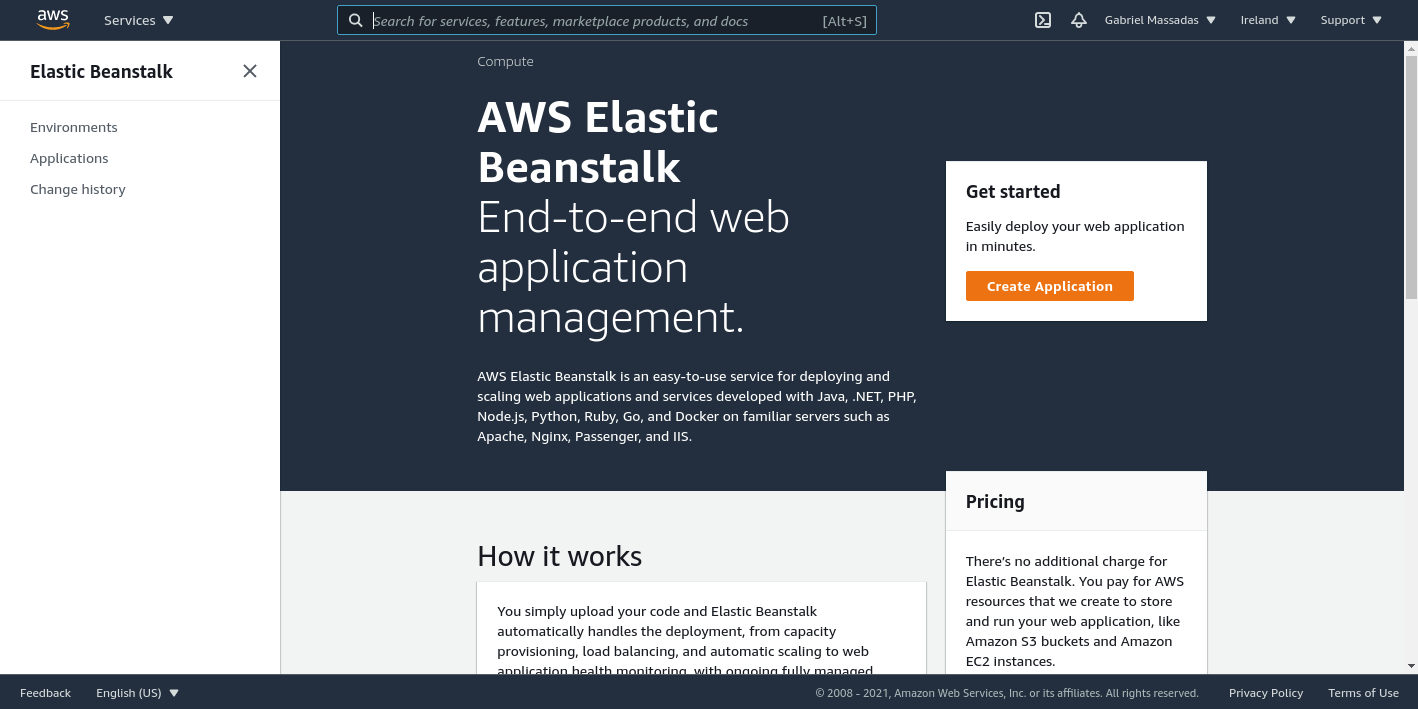Open Applications from the sidebar
The width and height of the screenshot is (1418, 709).
[69, 158]
